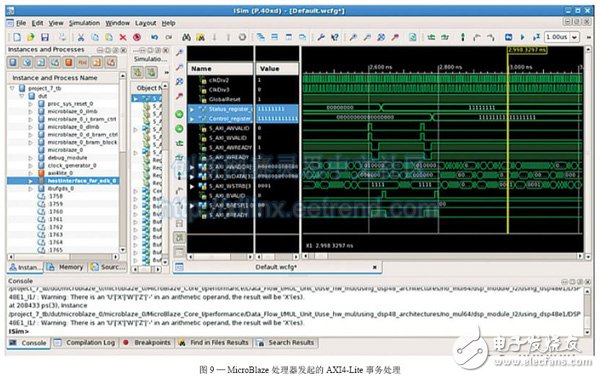Click the green Next Transition circle icon
Image resolution: width=600 pixels, height=378 pixels.
179,129
